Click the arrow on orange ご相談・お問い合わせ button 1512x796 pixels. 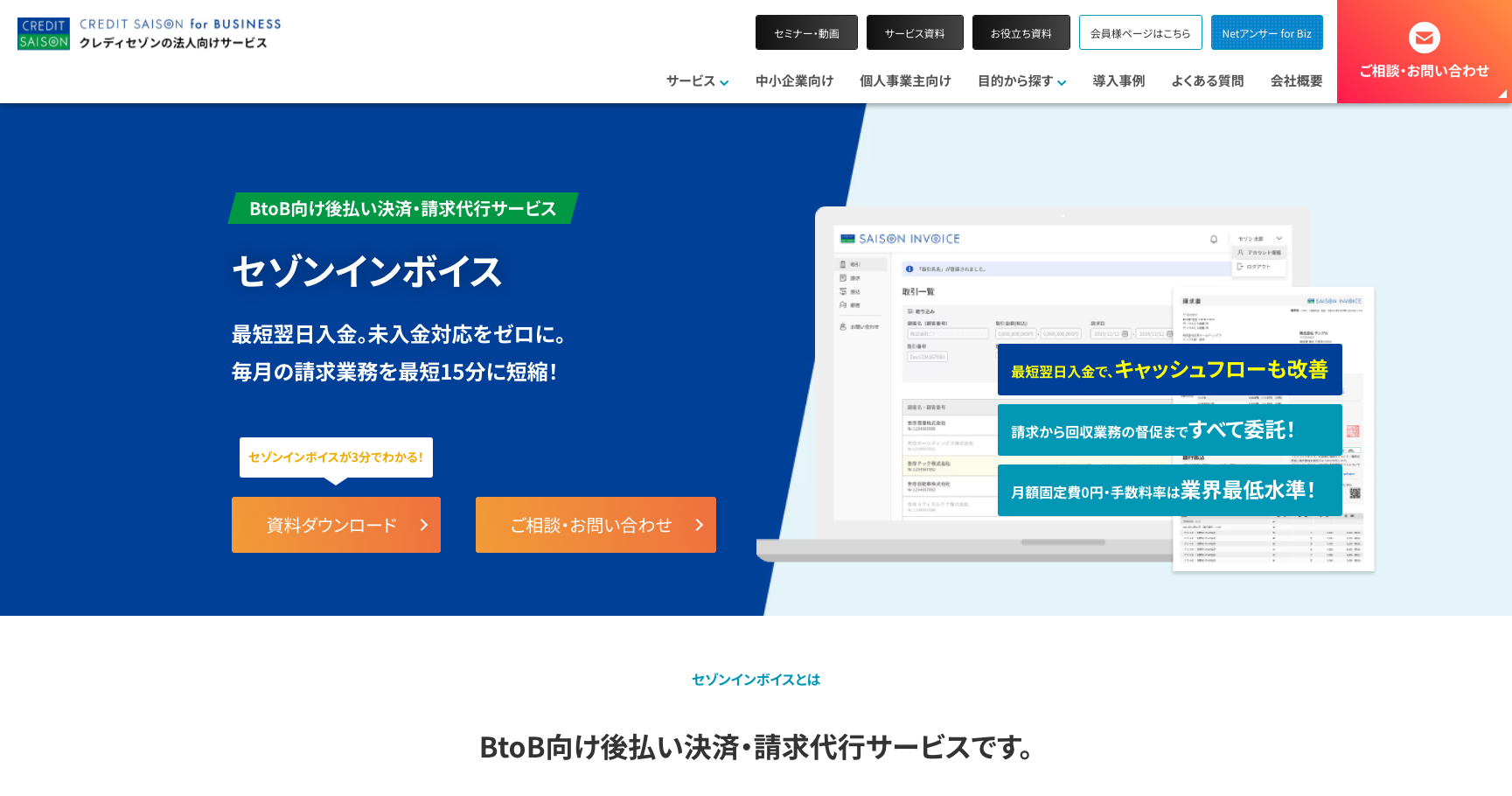click(x=700, y=525)
